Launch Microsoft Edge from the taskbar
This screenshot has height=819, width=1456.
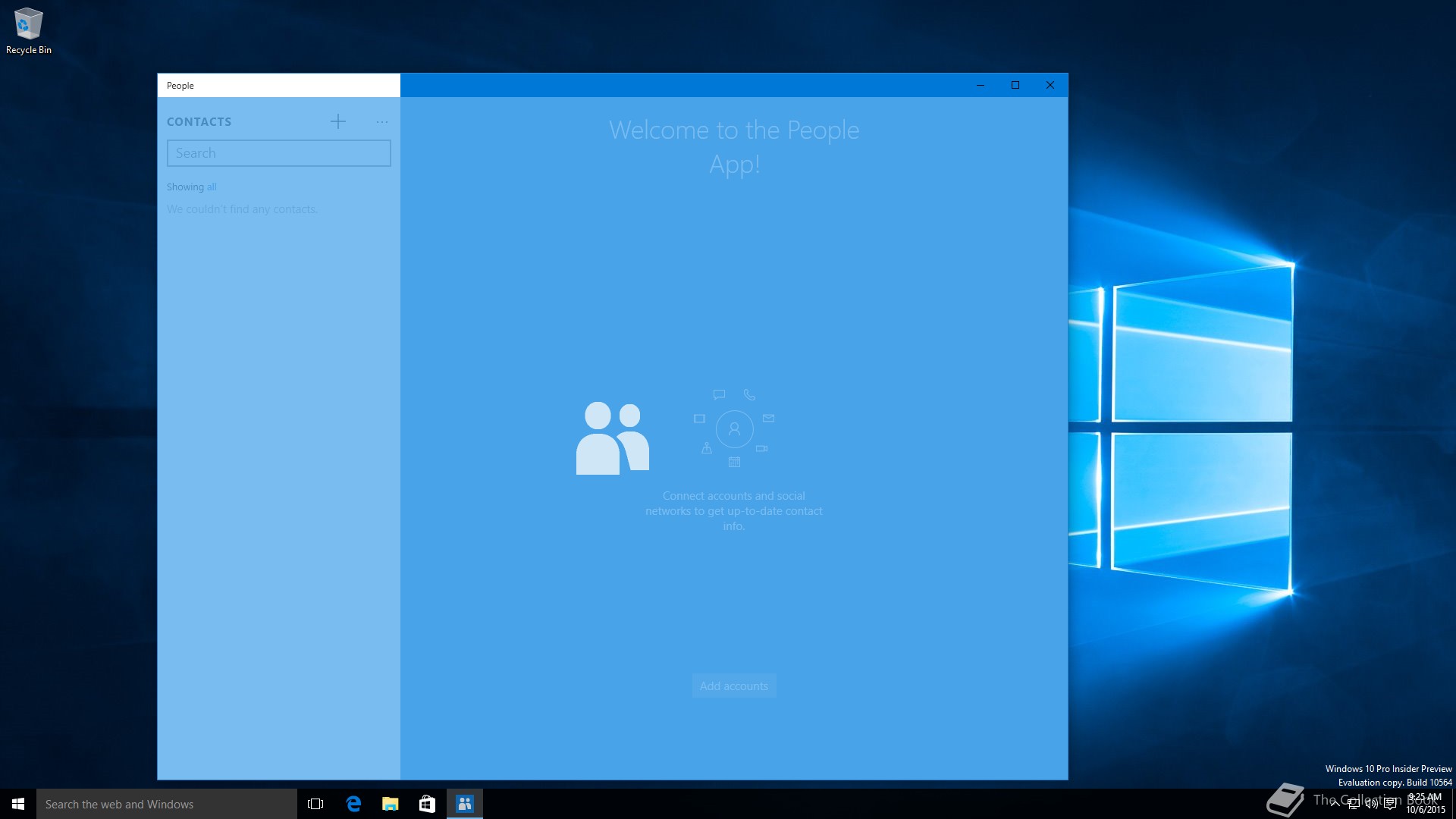(x=353, y=804)
